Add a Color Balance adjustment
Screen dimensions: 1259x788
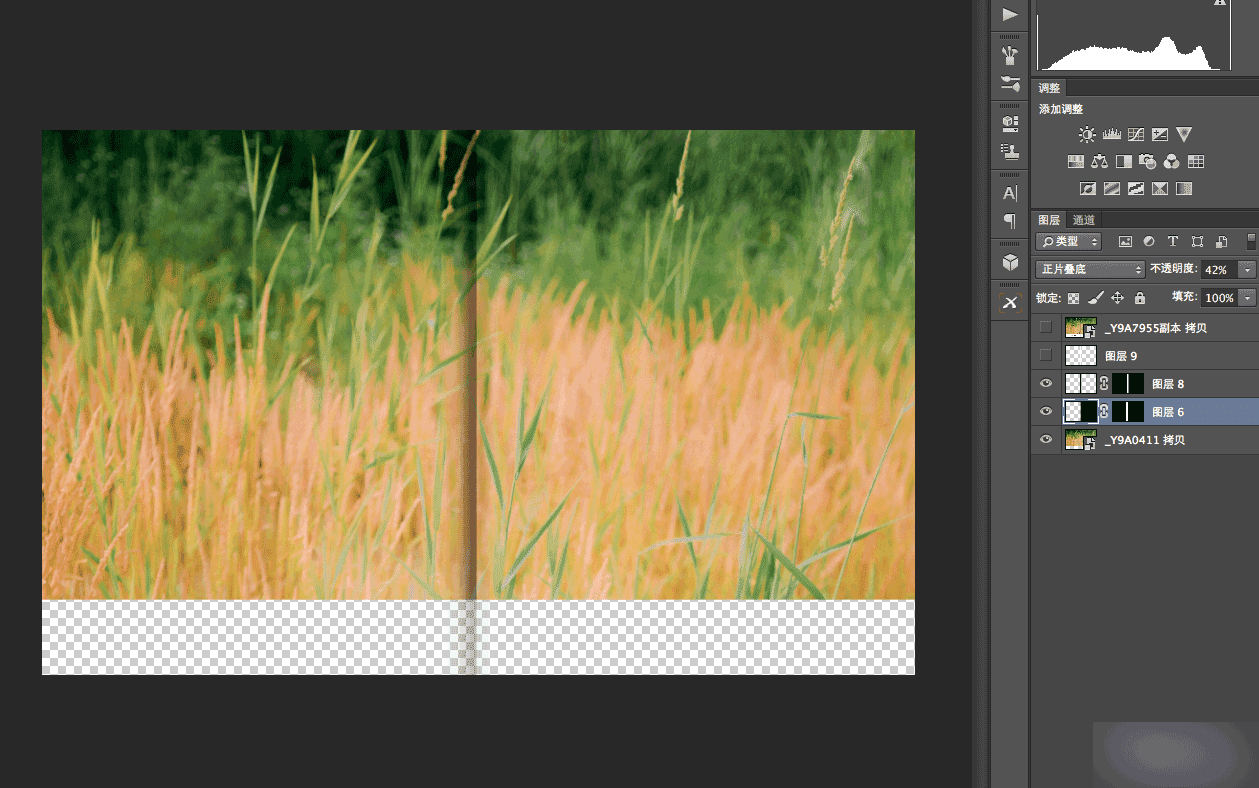coord(1100,161)
